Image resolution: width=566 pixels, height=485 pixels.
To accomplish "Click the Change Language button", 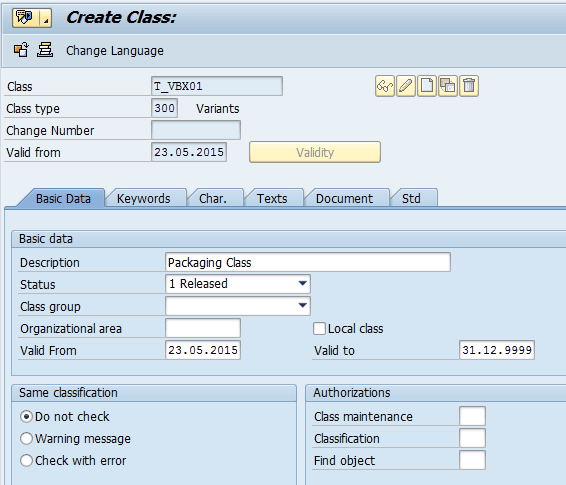I will point(115,51).
